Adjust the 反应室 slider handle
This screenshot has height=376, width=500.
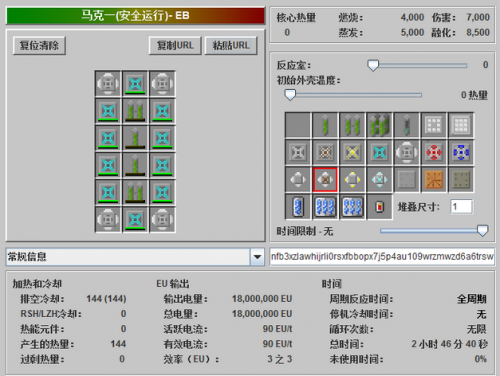[x=373, y=65]
